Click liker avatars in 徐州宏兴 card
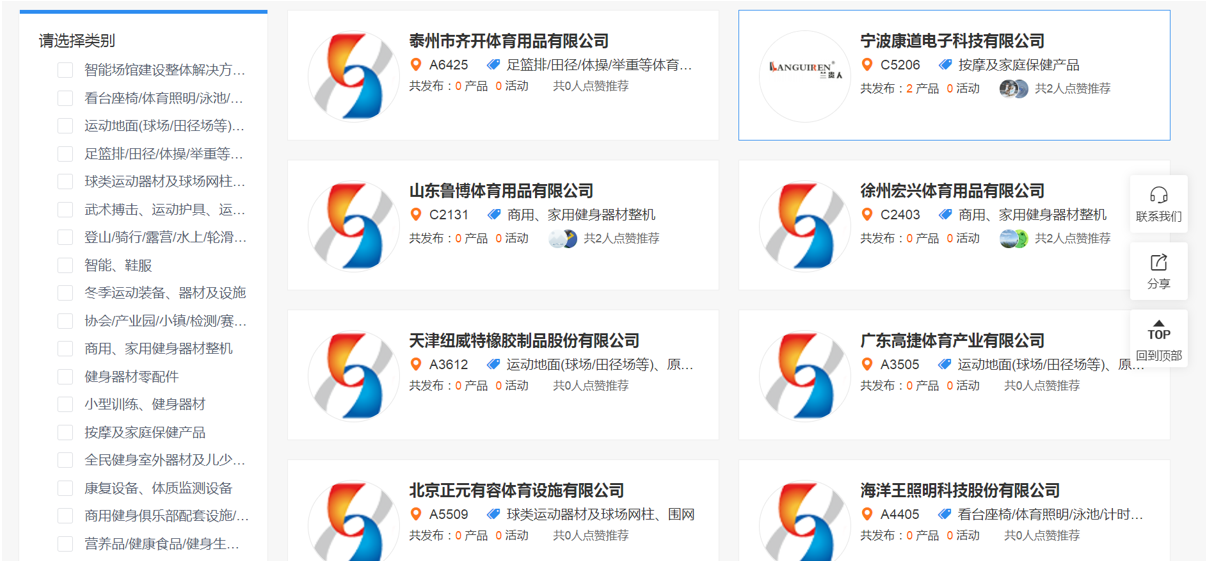The width and height of the screenshot is (1206, 567). (1014, 239)
